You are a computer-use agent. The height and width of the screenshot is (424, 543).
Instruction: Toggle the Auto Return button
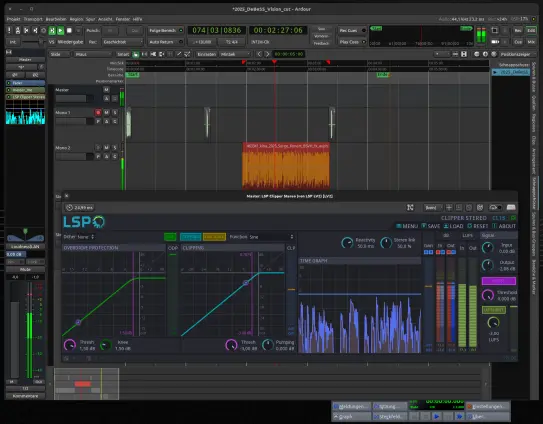[x=166, y=42]
